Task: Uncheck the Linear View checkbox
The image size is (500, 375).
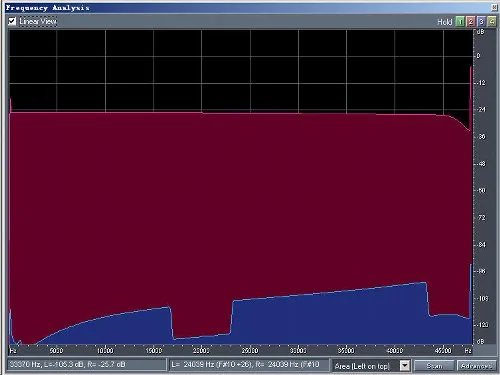Action: (12, 21)
